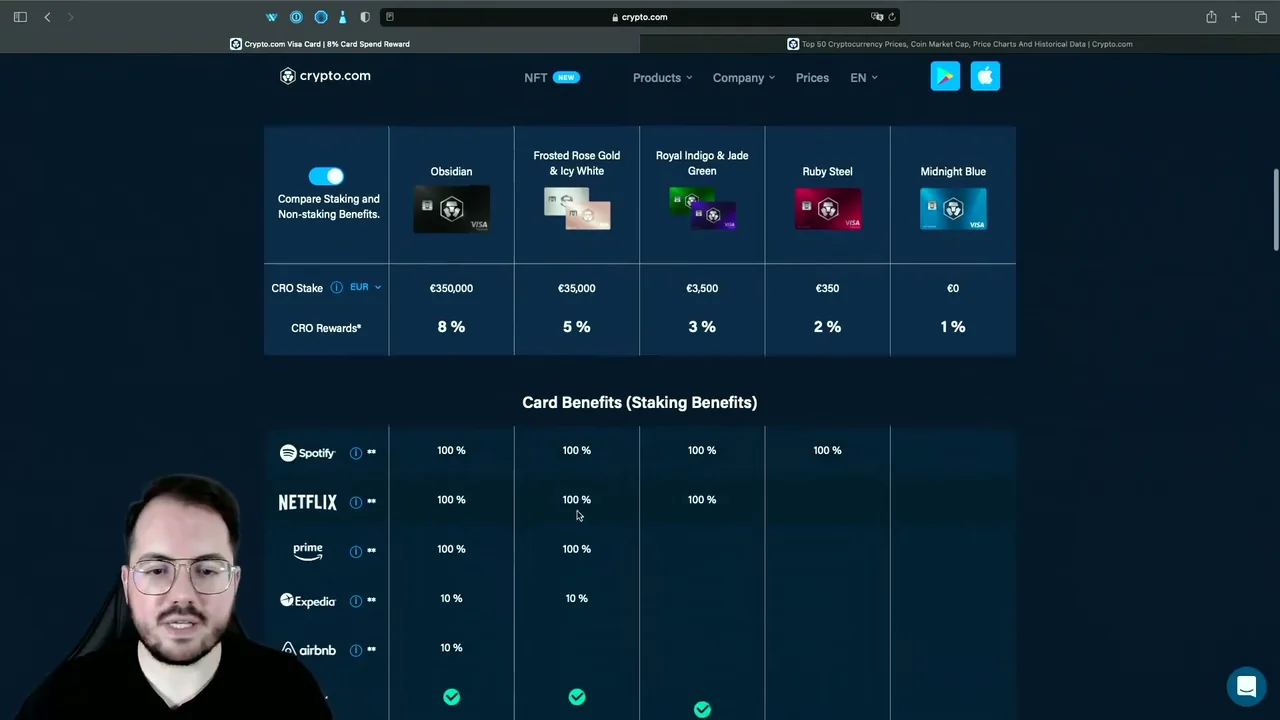The width and height of the screenshot is (1280, 720).
Task: Click the CRO Rewards row label
Action: [326, 328]
